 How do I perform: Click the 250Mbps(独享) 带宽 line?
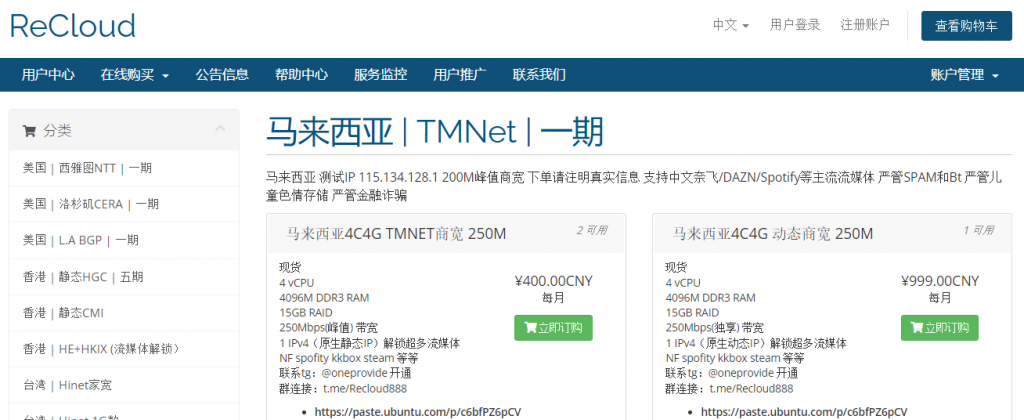[x=714, y=328]
